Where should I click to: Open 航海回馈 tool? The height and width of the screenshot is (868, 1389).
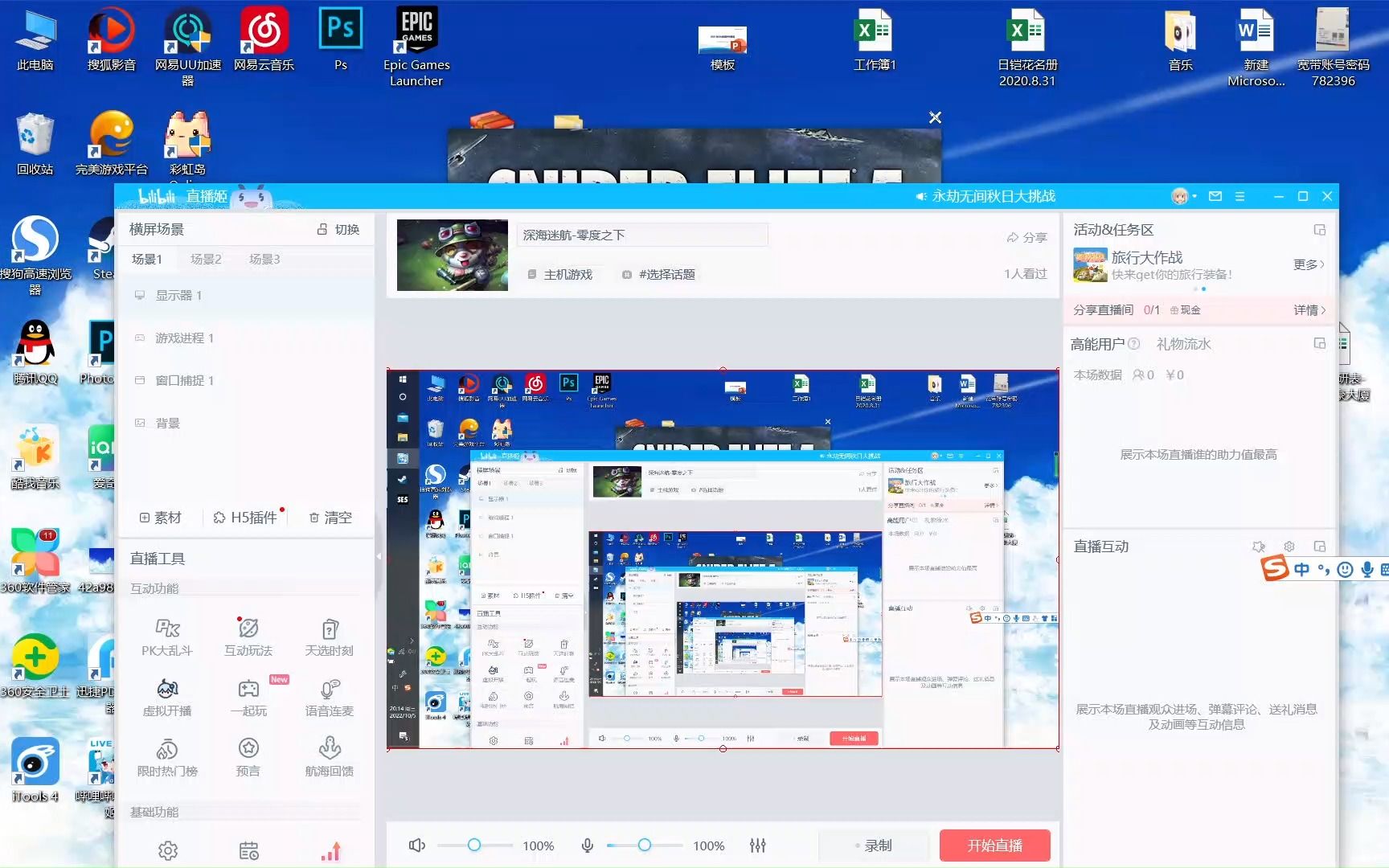(x=329, y=758)
